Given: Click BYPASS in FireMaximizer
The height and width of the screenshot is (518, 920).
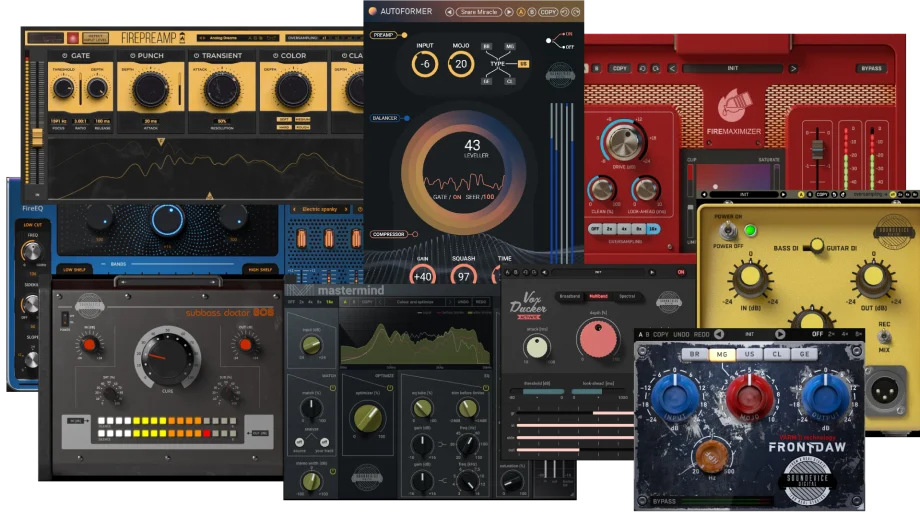Looking at the screenshot, I should point(871,69).
